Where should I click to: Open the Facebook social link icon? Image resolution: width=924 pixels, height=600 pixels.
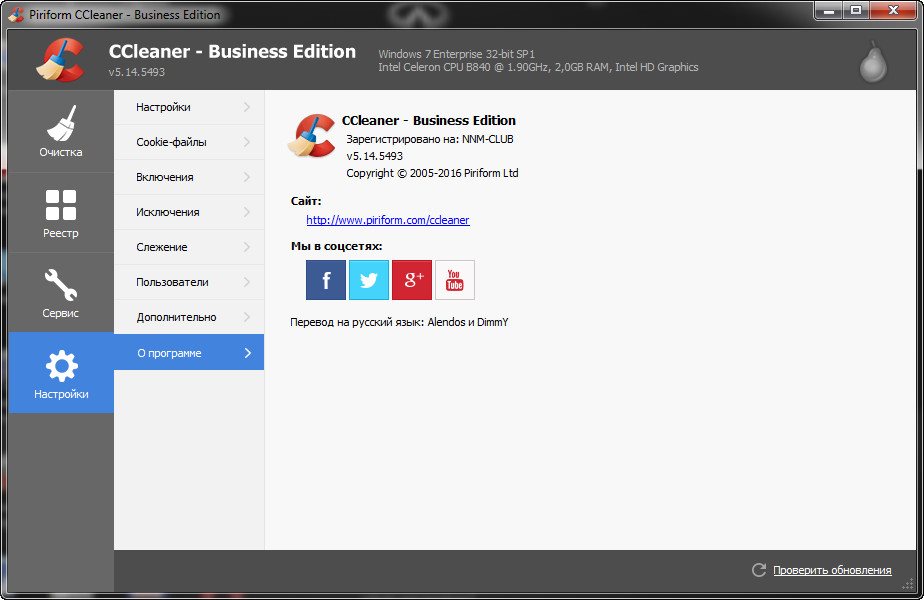(x=325, y=280)
